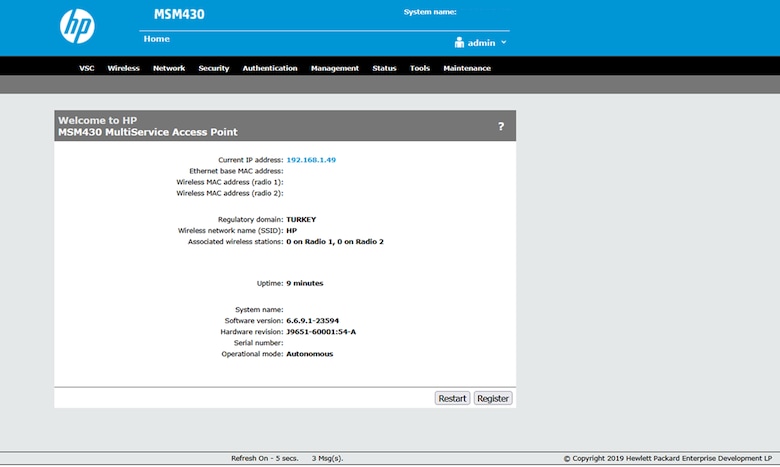
Task: Click the Ethernet base MAC address label
Action: (236, 171)
